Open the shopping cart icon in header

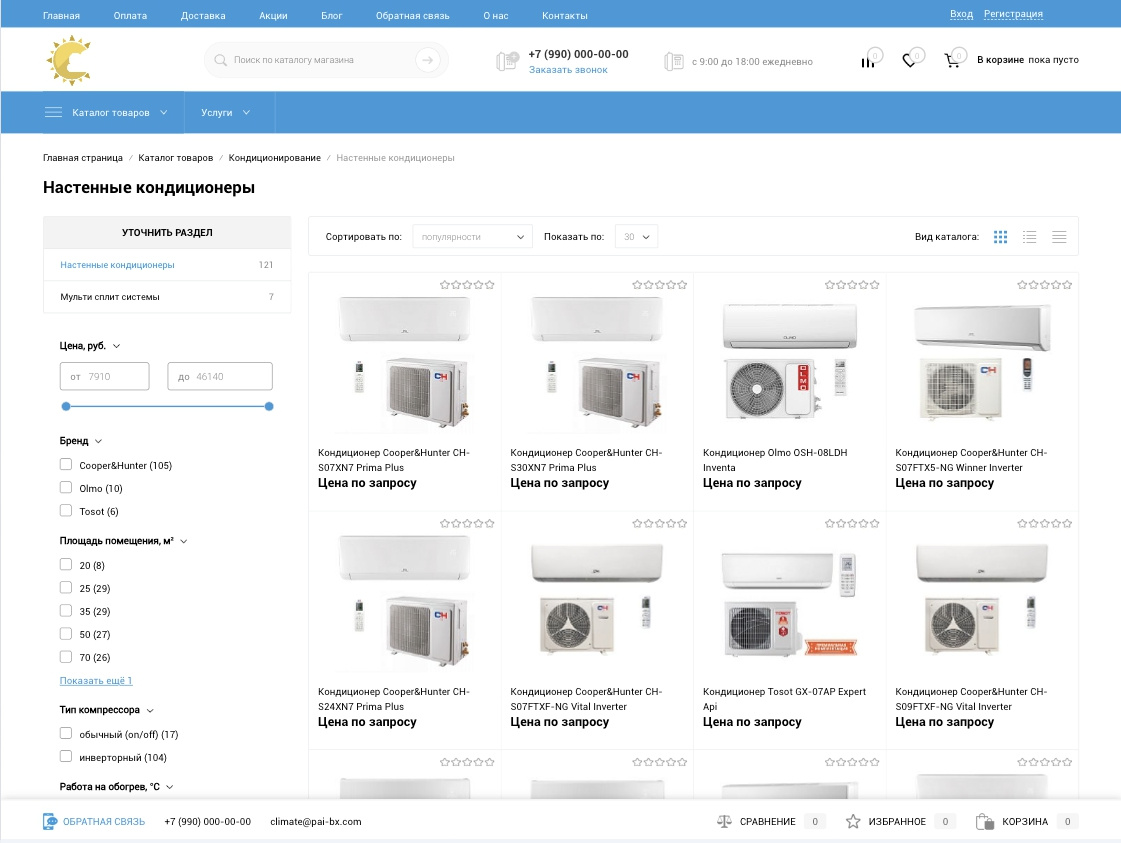(x=952, y=61)
